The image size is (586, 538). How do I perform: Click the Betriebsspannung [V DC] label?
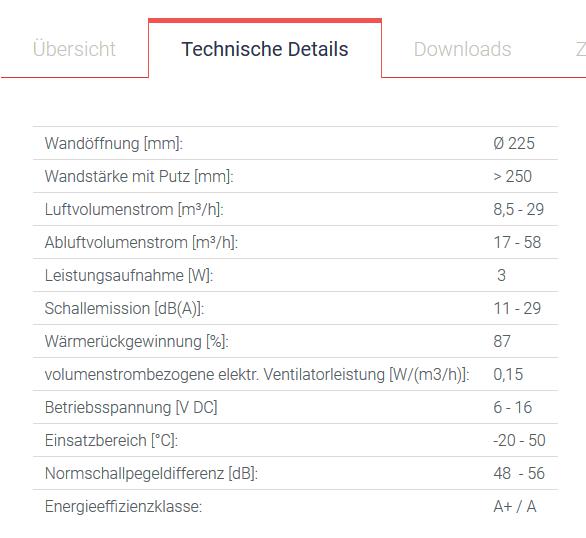[131, 408]
